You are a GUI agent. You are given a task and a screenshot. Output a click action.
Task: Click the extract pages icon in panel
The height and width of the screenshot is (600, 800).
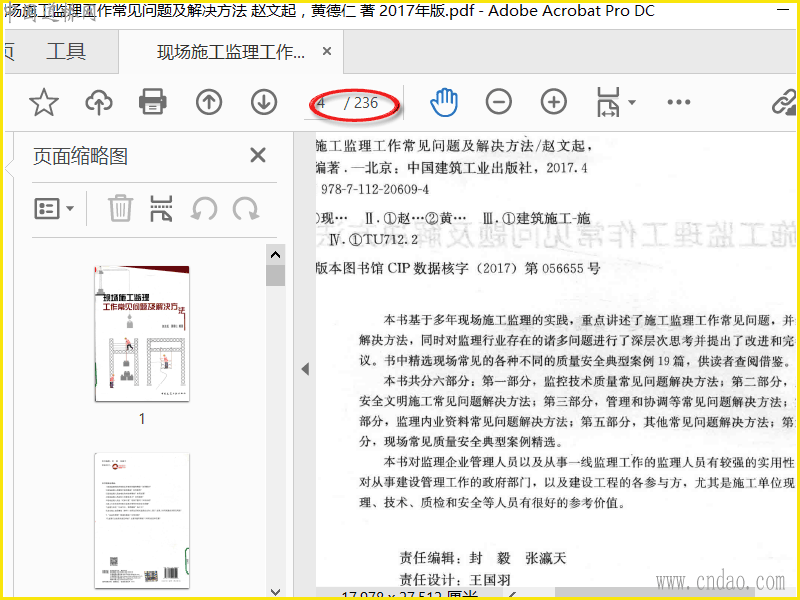coord(161,209)
